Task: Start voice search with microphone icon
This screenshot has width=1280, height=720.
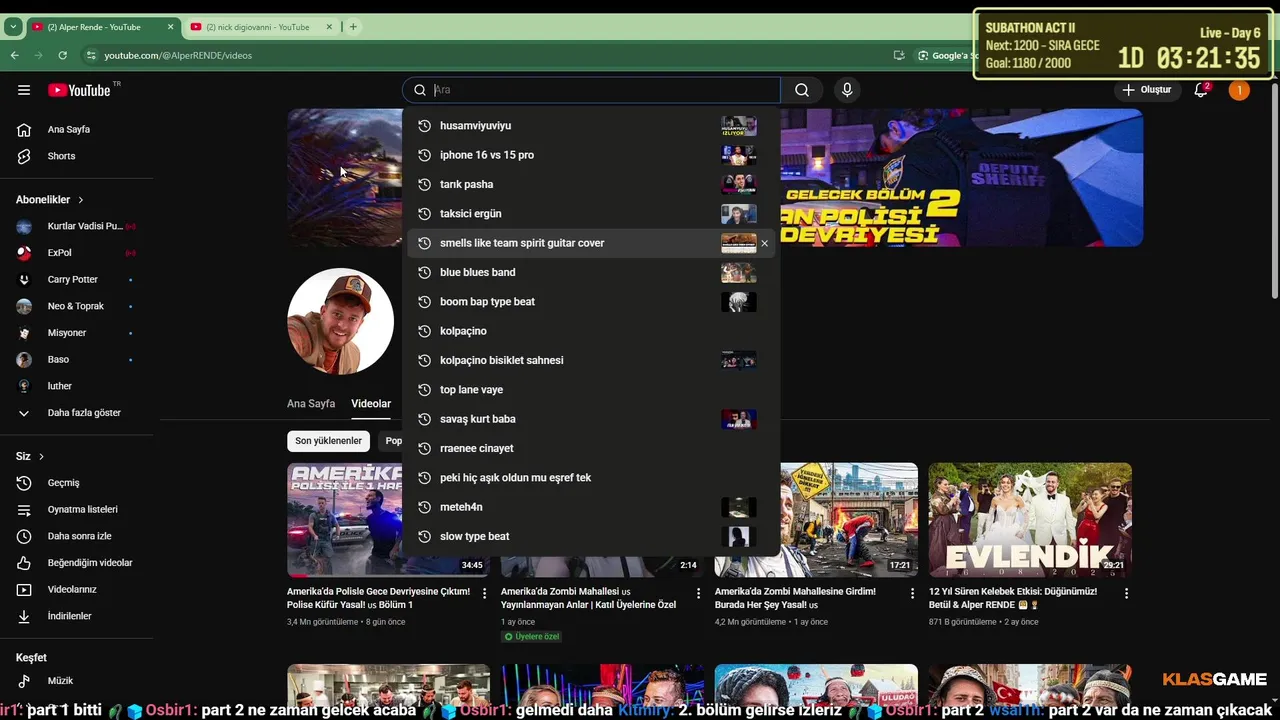Action: point(847,90)
